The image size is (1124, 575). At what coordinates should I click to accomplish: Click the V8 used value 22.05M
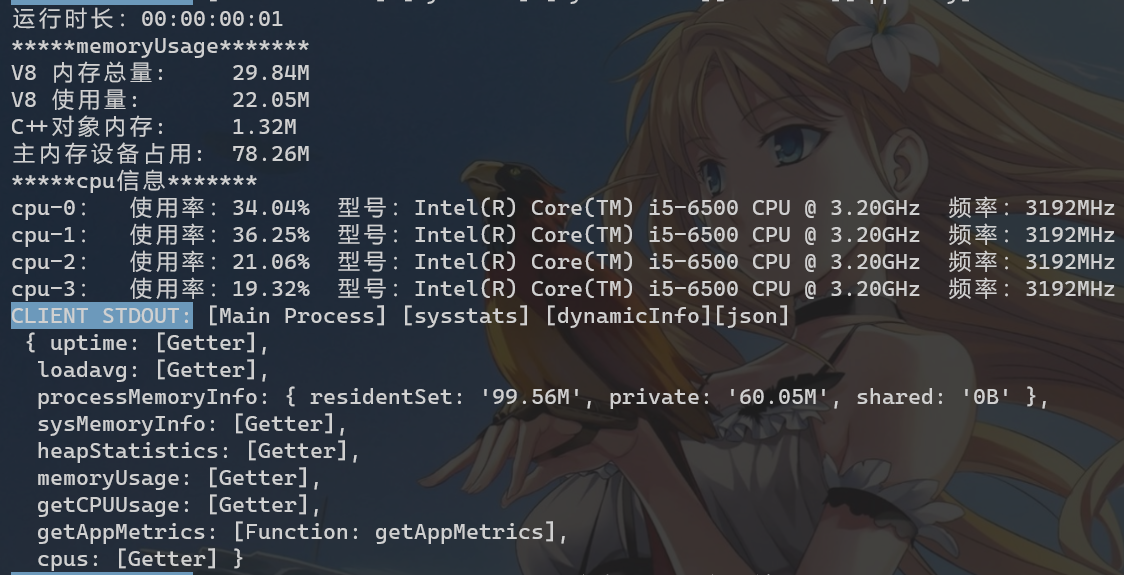[x=271, y=100]
